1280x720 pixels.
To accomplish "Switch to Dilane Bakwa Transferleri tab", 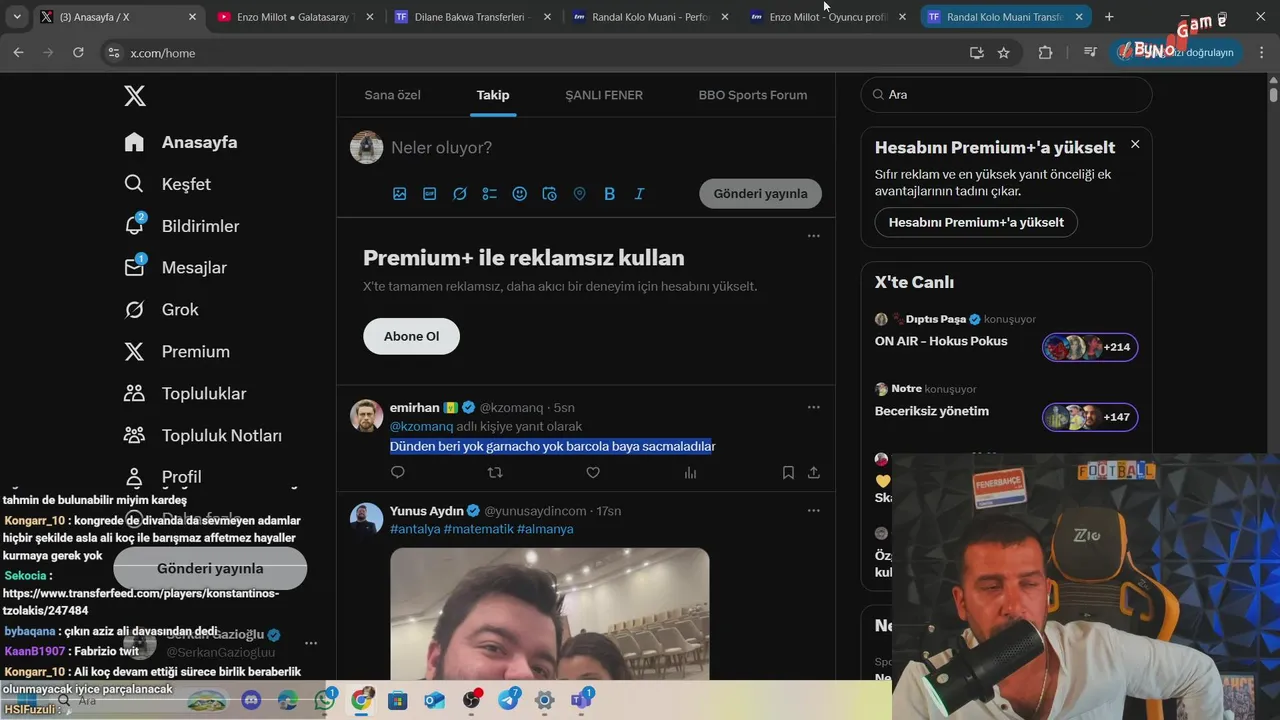I will pos(472,17).
